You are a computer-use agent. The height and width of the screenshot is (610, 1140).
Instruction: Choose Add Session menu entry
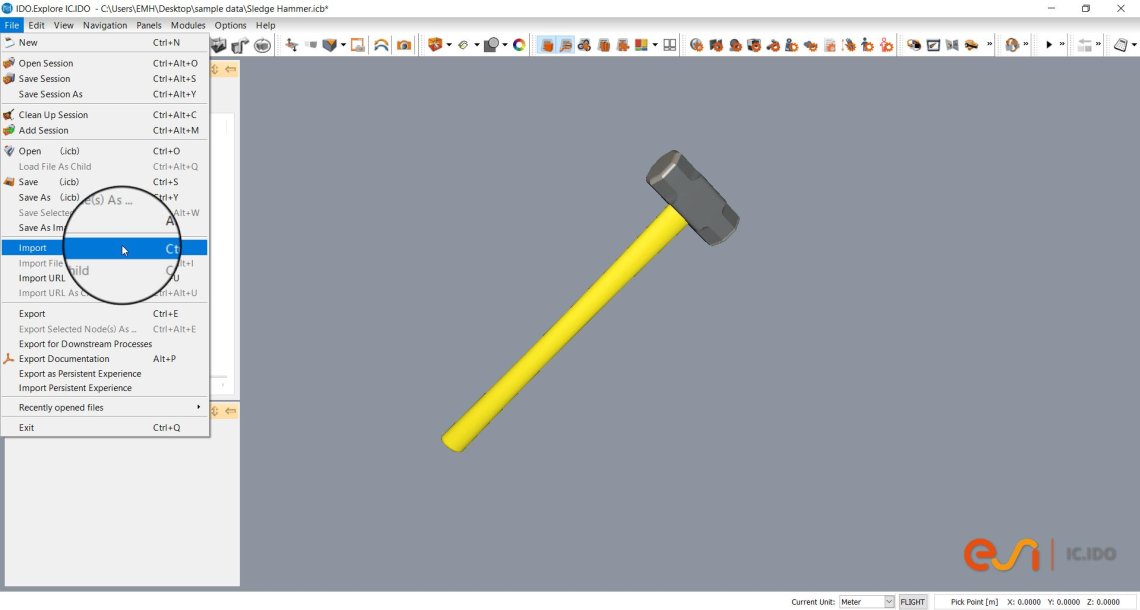point(105,130)
